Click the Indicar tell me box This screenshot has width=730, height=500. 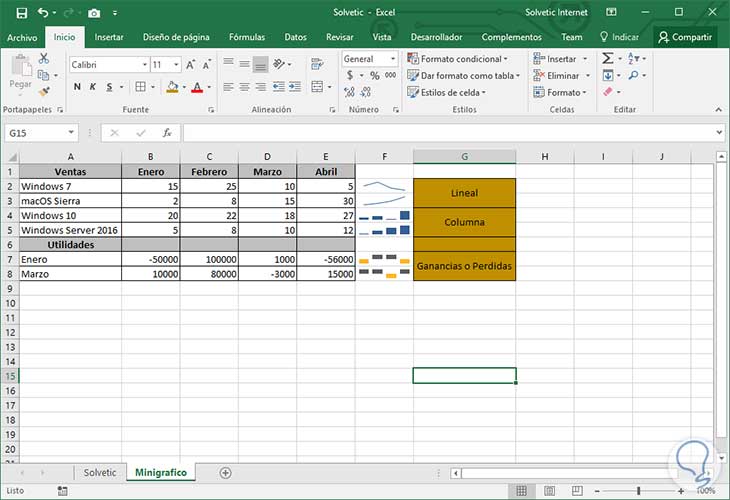pyautogui.click(x=619, y=37)
